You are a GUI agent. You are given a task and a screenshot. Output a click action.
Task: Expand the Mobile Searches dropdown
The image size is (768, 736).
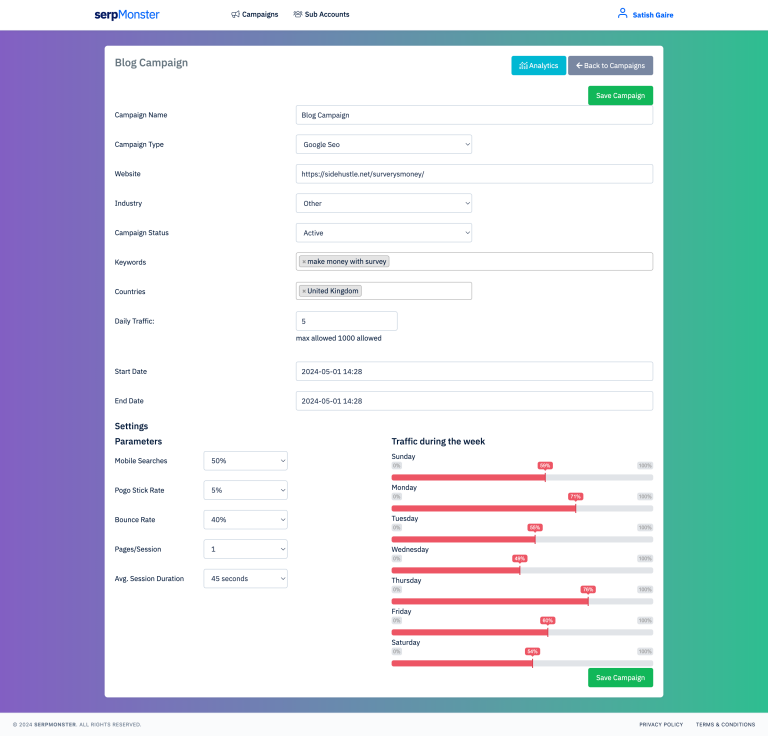coord(245,461)
